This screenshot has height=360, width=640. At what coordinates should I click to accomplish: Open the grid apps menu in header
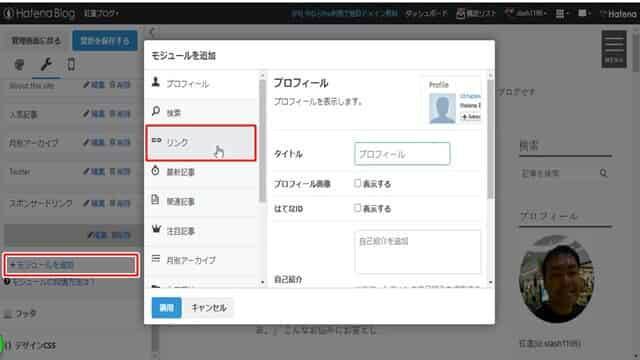[x=562, y=13]
